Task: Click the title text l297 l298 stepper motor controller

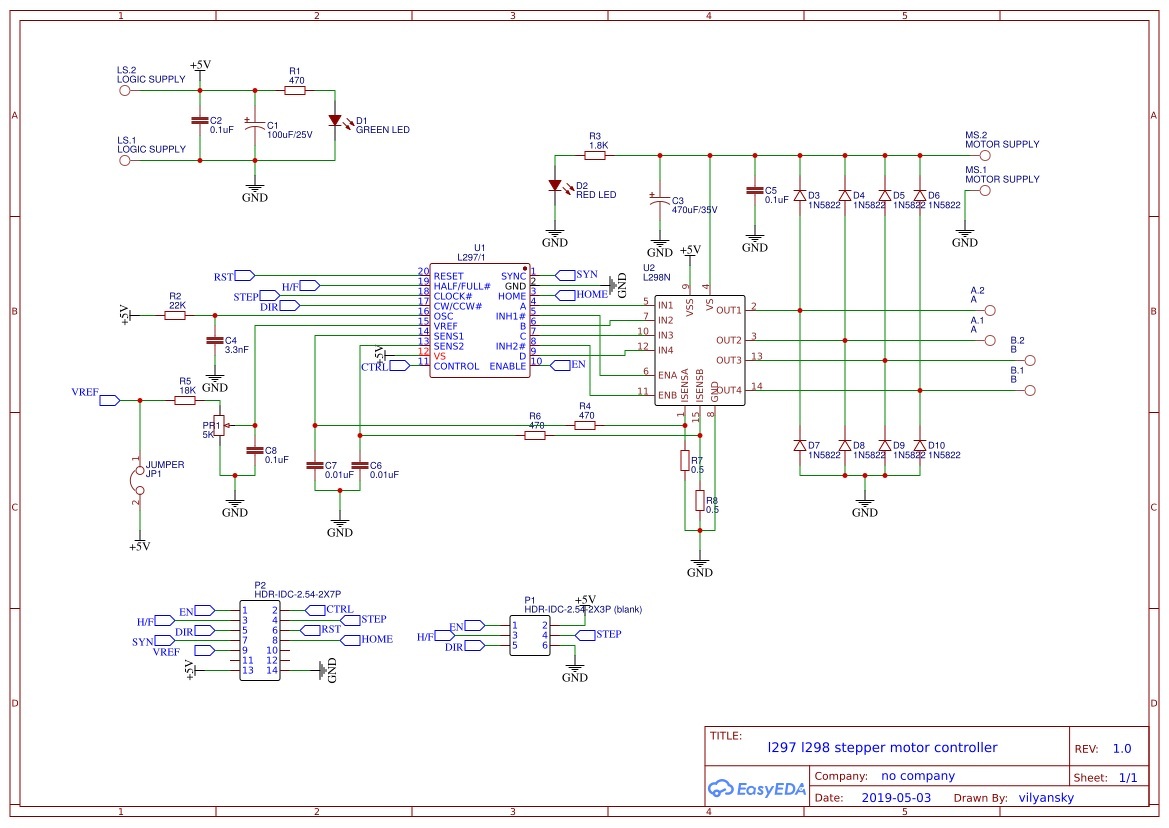Action: coord(882,748)
